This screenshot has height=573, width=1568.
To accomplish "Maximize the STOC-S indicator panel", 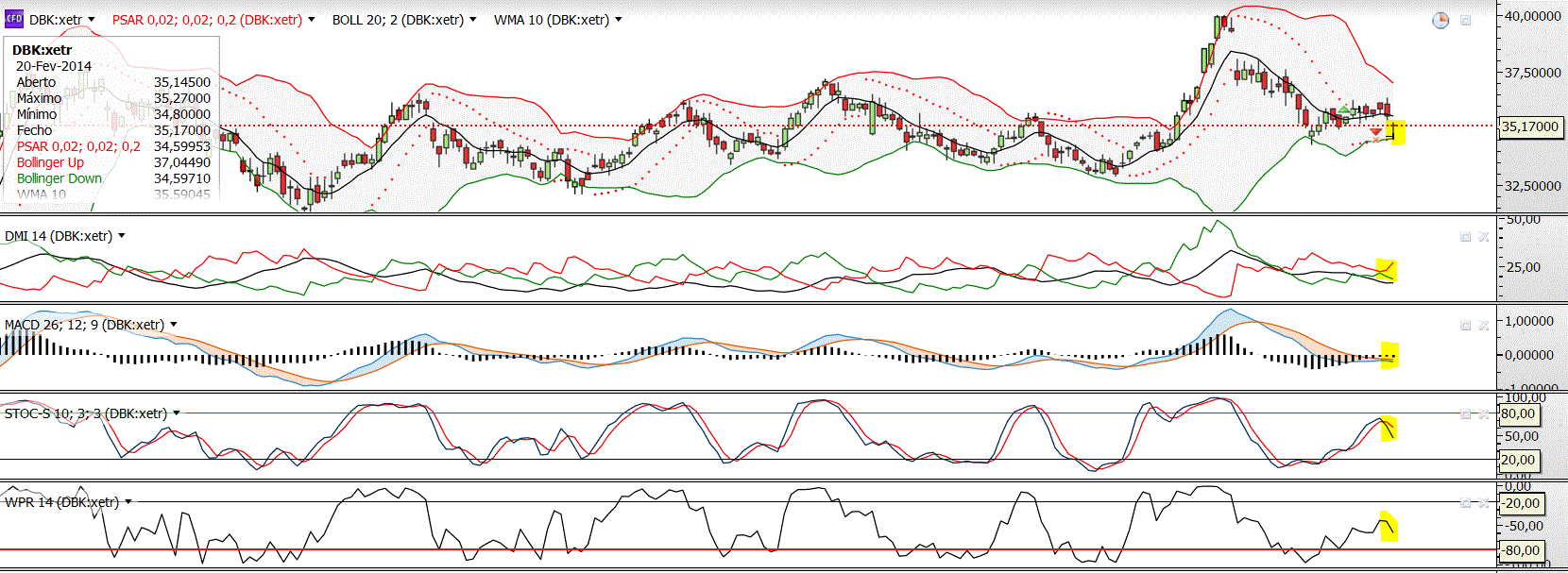I will [x=1466, y=413].
